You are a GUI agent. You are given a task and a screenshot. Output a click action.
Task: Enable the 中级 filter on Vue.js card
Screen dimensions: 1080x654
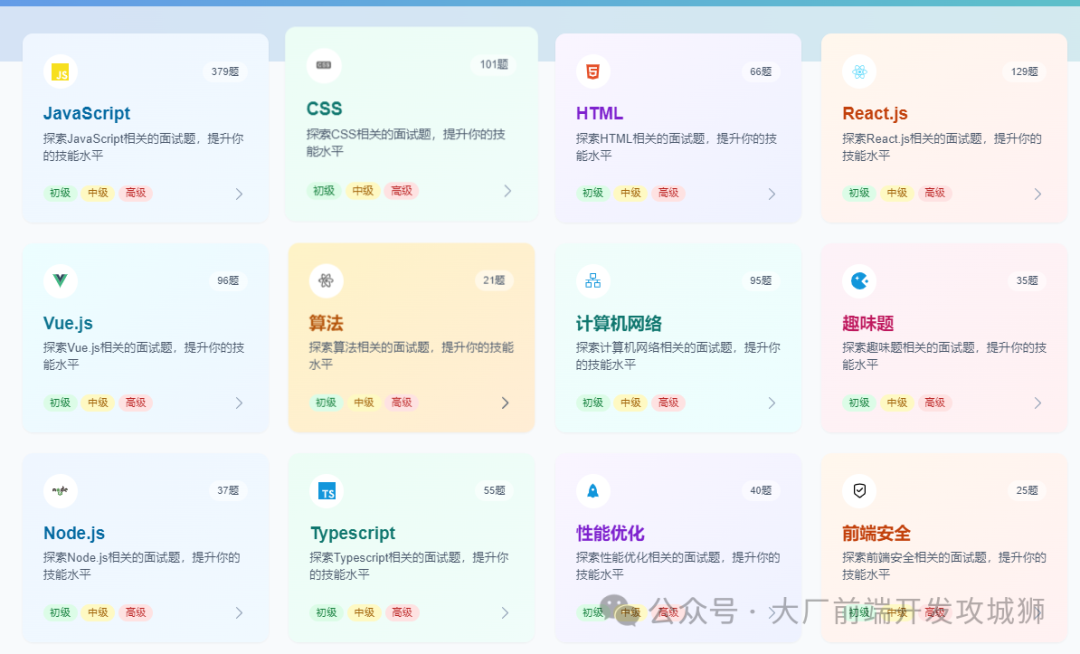[x=97, y=403]
